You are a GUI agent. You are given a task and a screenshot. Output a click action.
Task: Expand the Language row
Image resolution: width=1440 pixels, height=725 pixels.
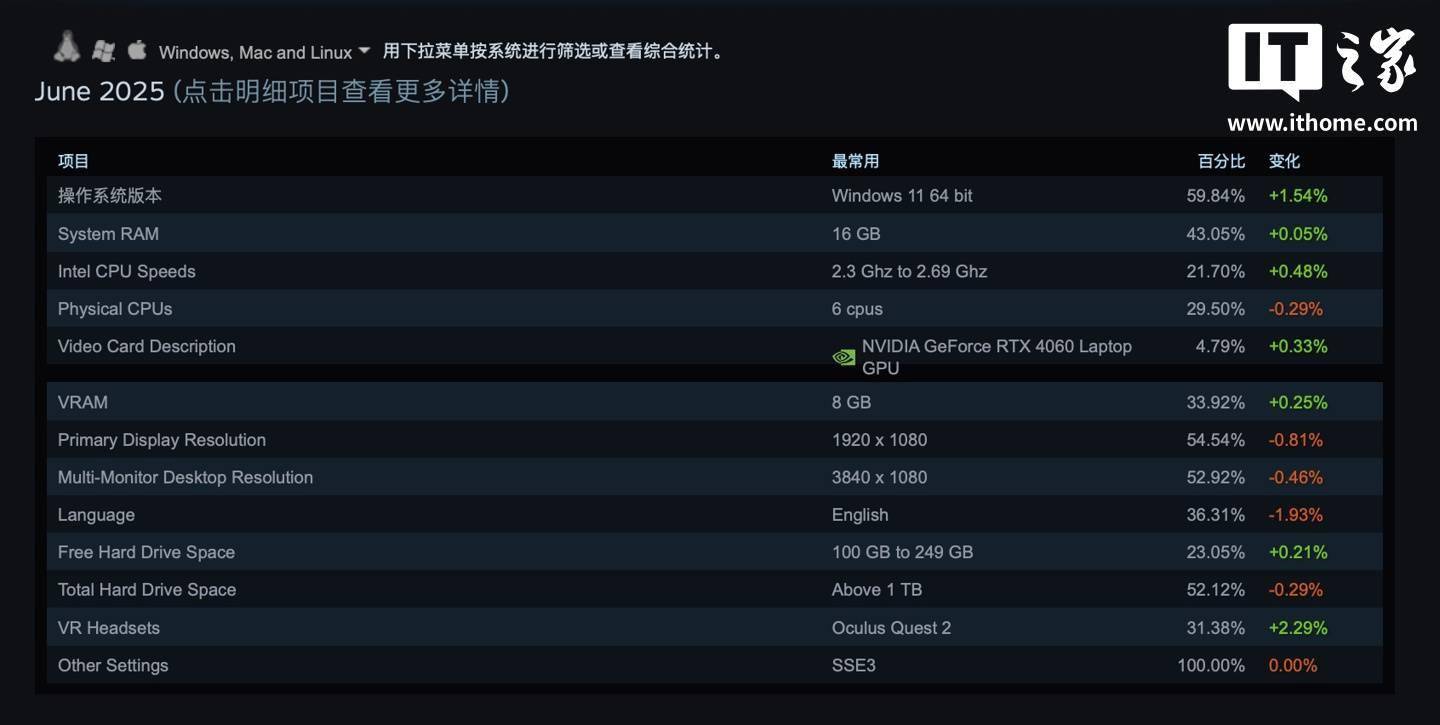[x=714, y=515]
